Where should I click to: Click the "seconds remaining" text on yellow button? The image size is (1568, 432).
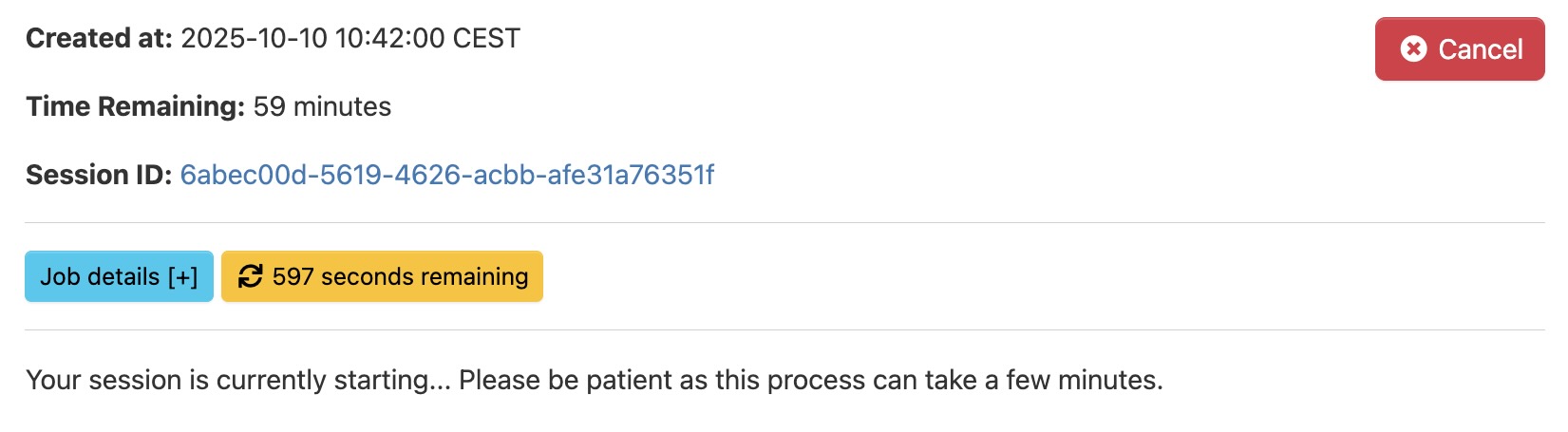[x=424, y=276]
